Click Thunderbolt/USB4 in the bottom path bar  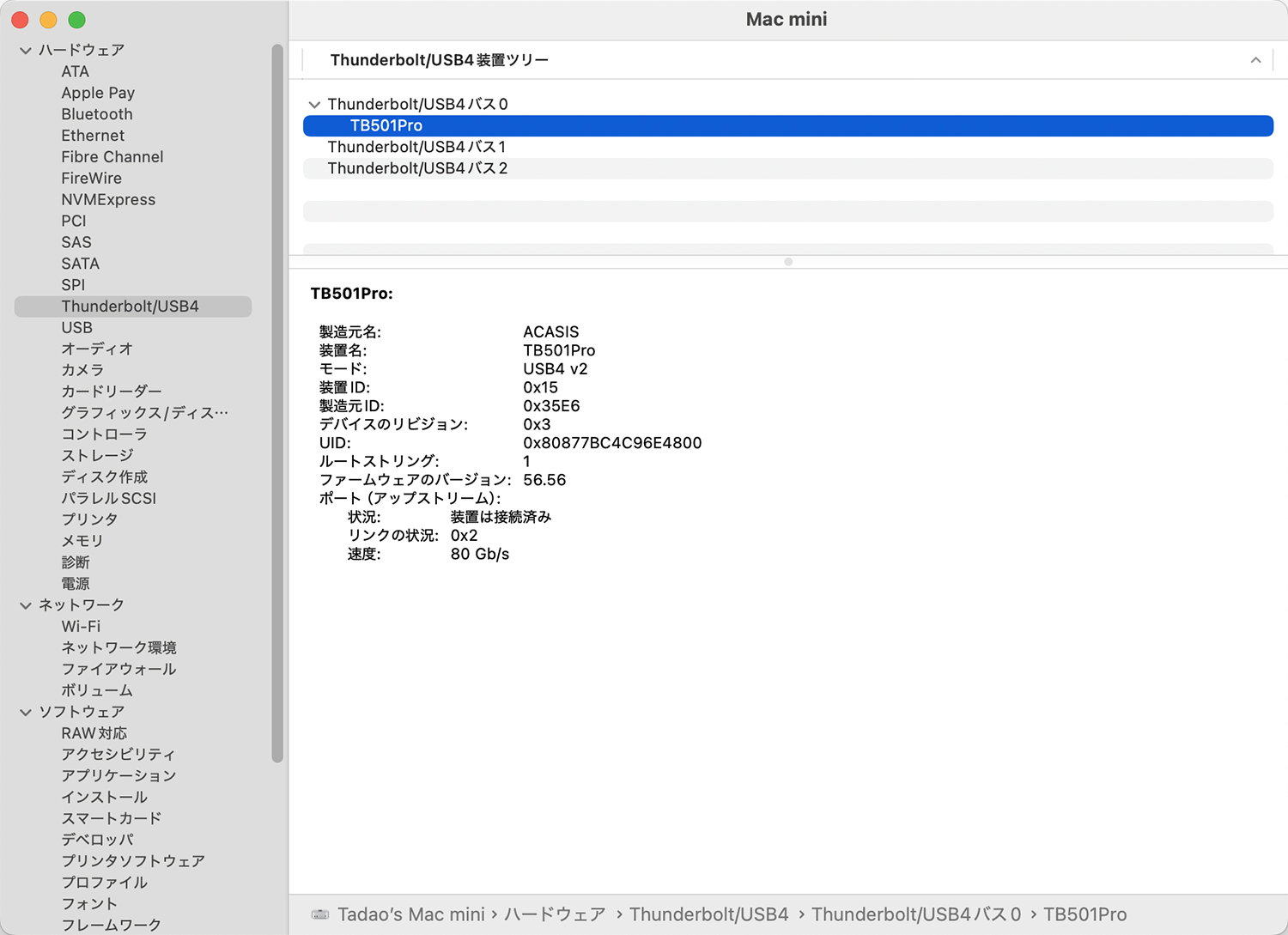pyautogui.click(x=709, y=914)
